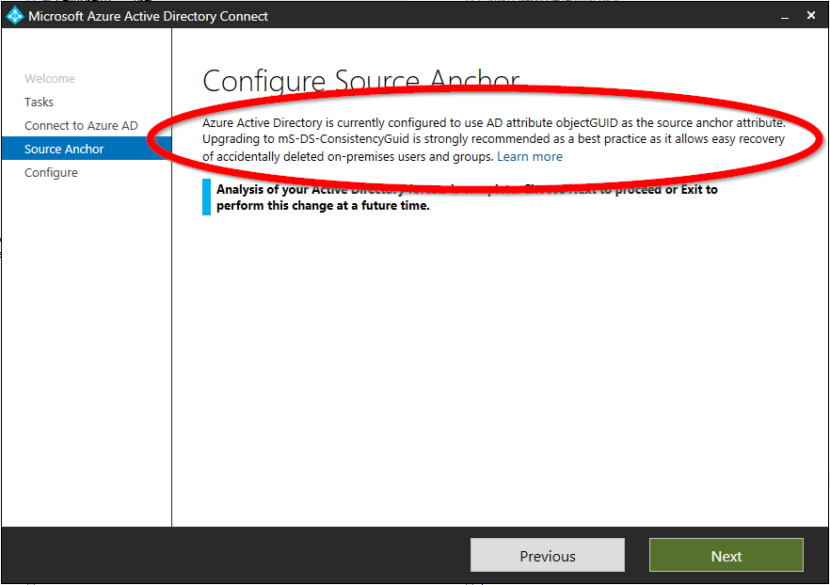This screenshot has width=830, height=585.
Task: Click the Previous button
Action: pos(547,555)
